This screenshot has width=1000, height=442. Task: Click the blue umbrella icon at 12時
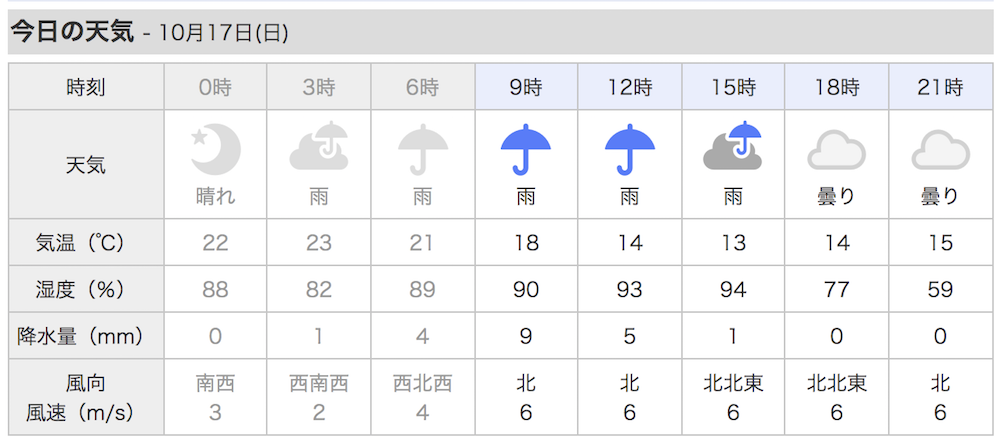point(629,150)
